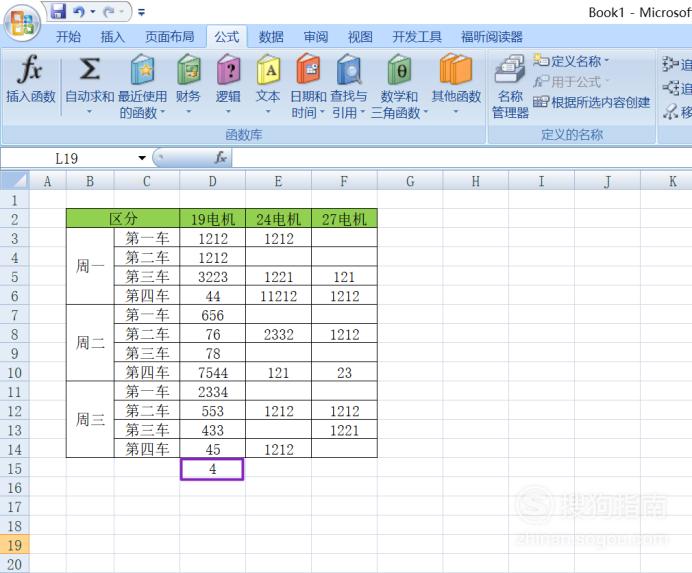Select the 27电机 header cell
This screenshot has width=692, height=573.
click(x=344, y=219)
